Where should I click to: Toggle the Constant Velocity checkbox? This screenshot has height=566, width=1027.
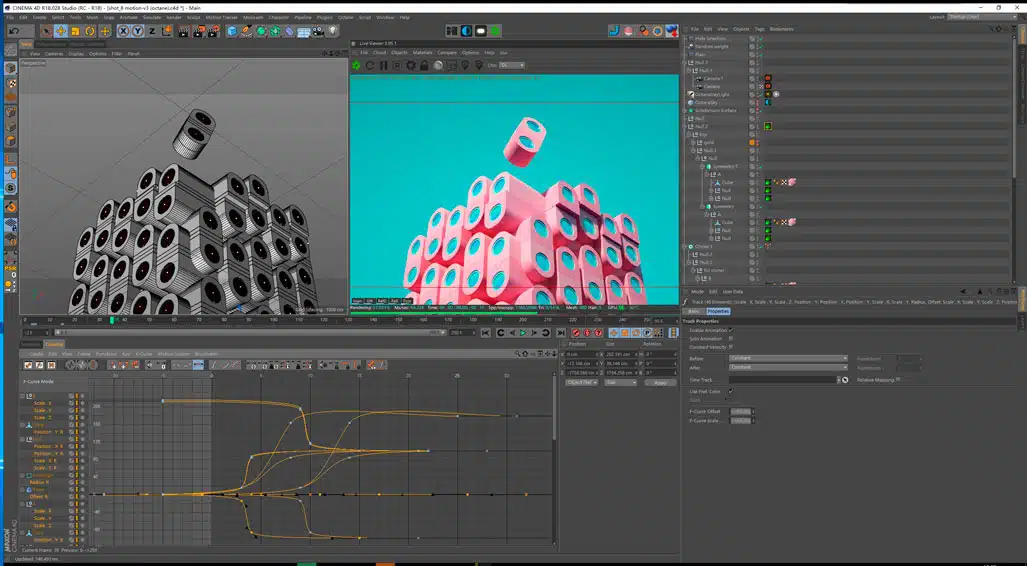[x=730, y=347]
